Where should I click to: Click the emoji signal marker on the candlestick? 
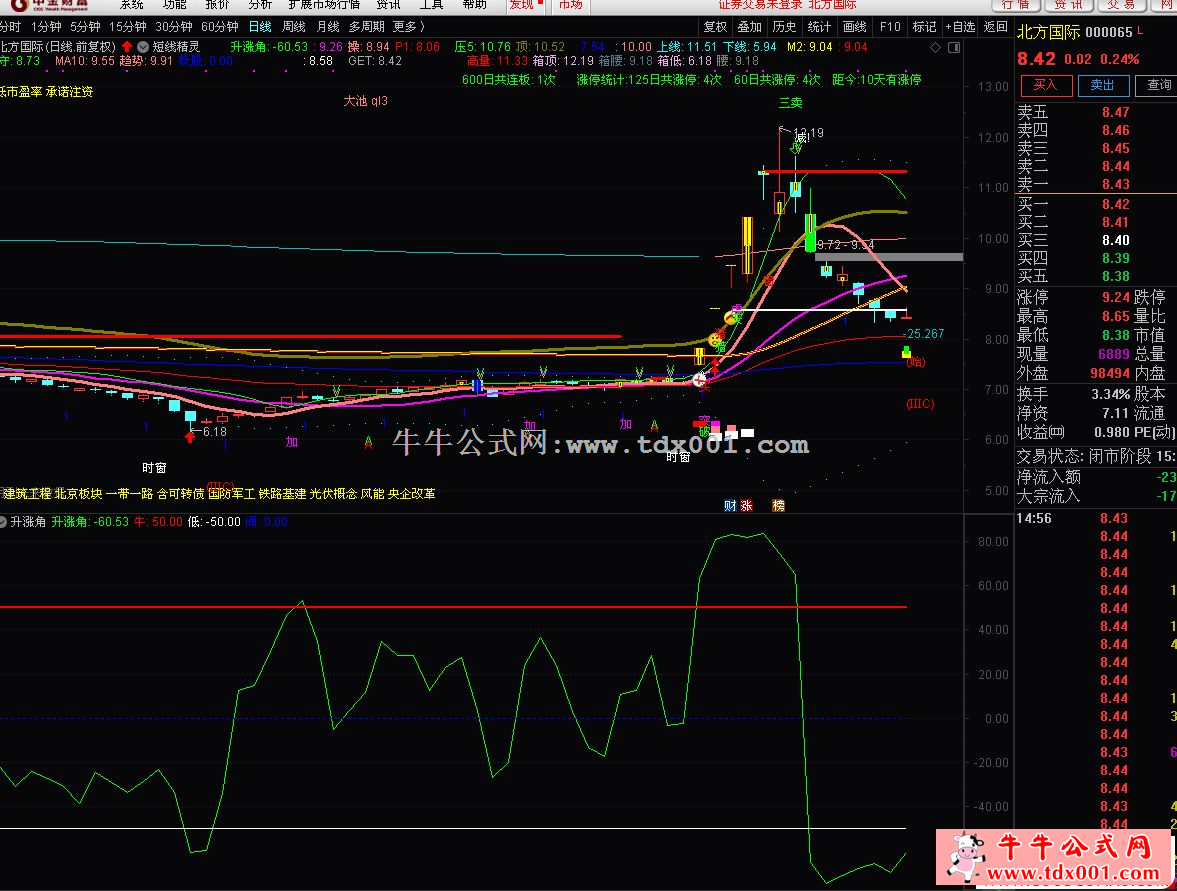point(730,318)
